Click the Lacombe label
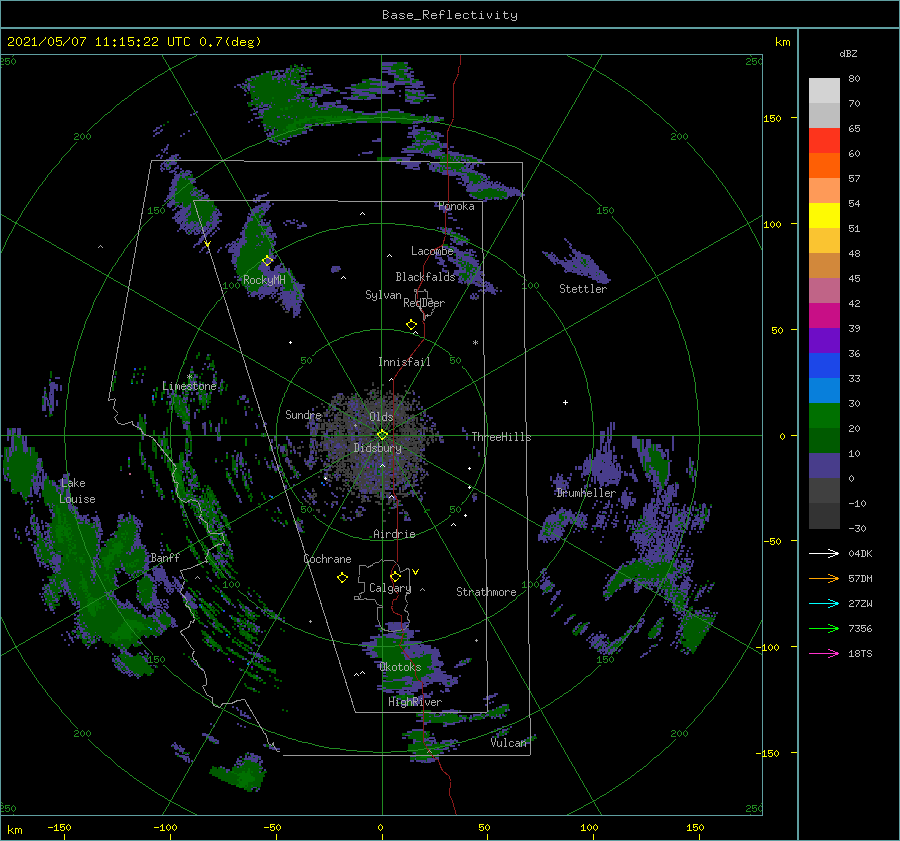 [x=432, y=251]
